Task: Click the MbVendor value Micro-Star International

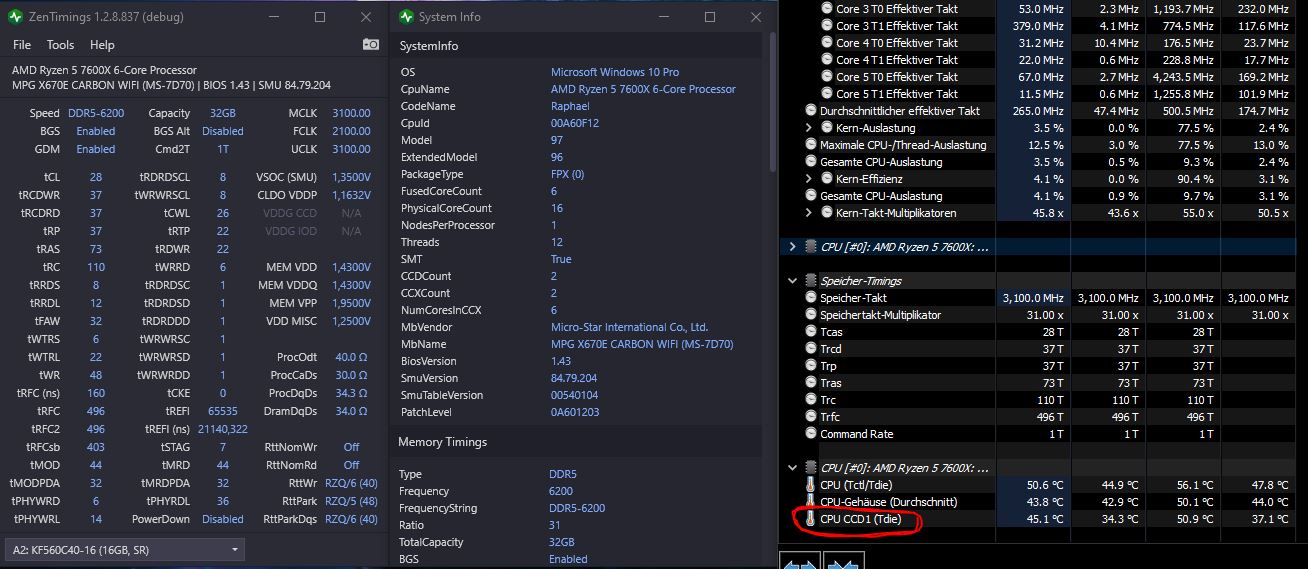Action: pos(629,327)
